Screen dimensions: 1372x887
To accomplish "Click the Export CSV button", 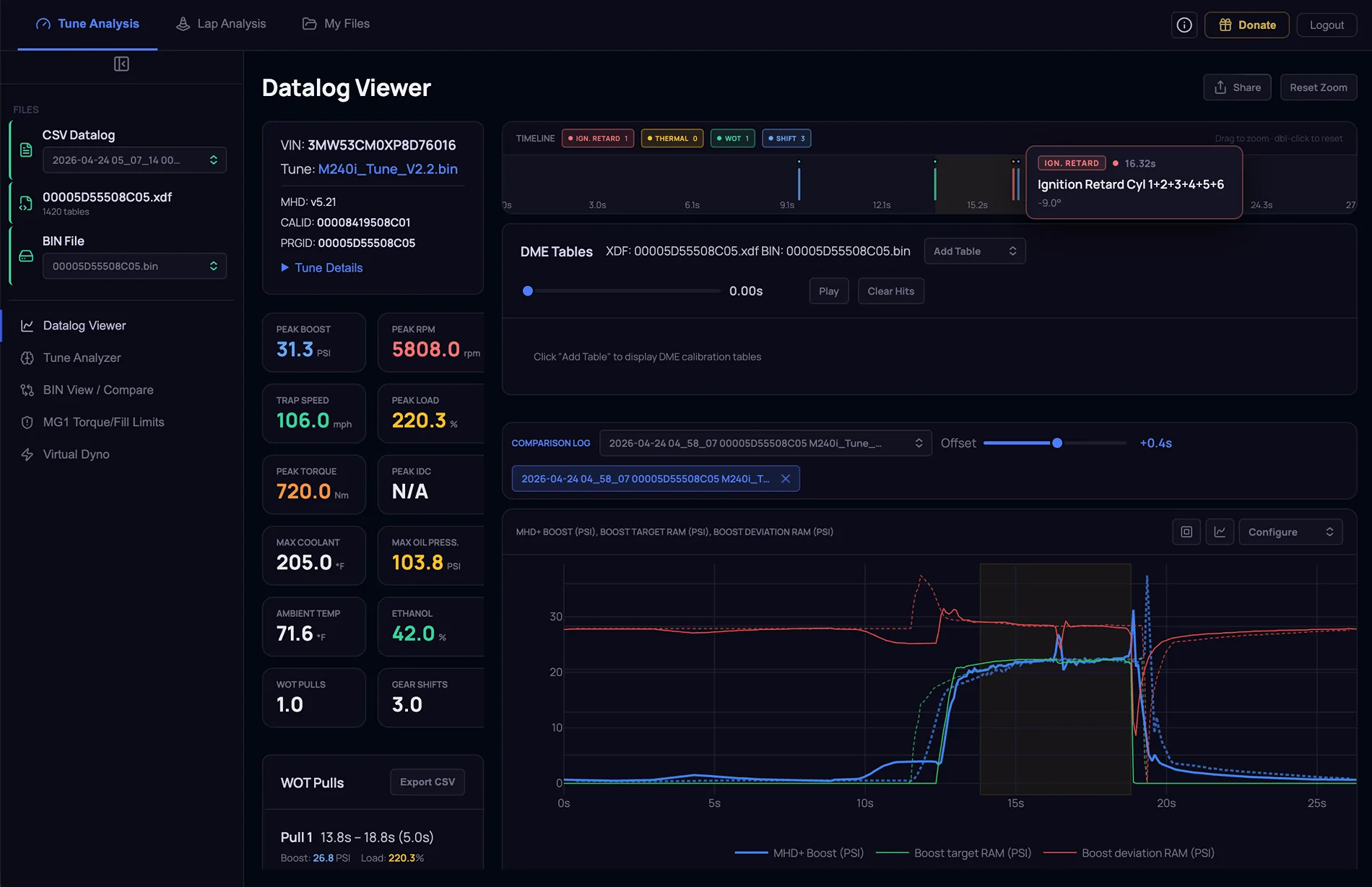I will click(427, 782).
